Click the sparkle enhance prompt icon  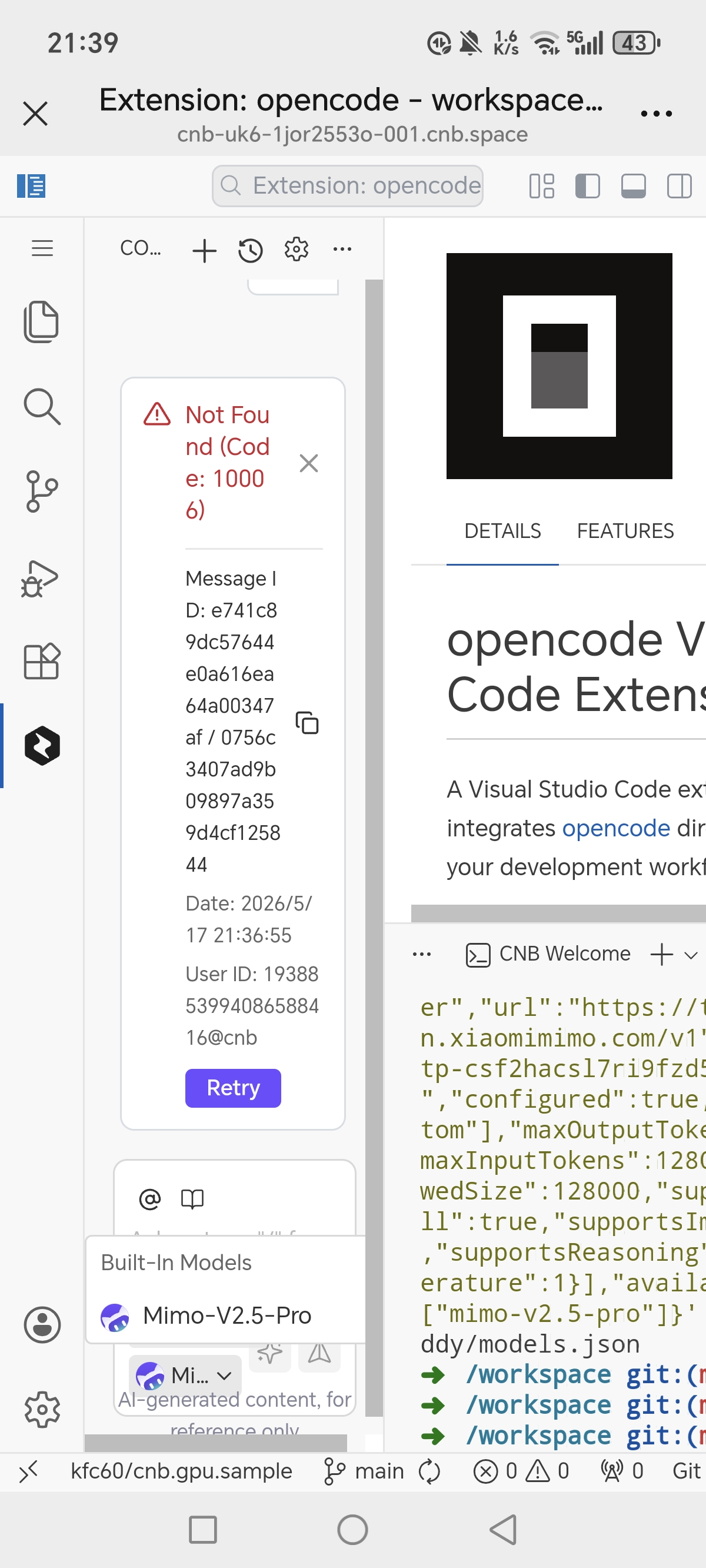coord(270,1353)
